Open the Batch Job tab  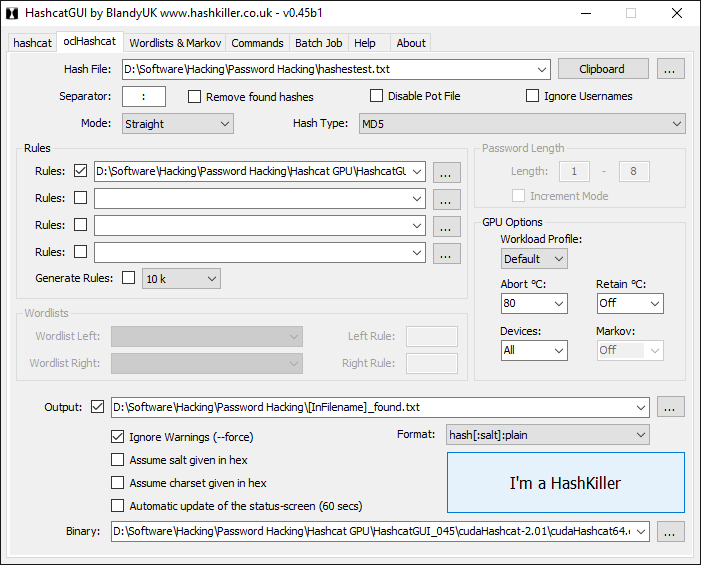(318, 43)
